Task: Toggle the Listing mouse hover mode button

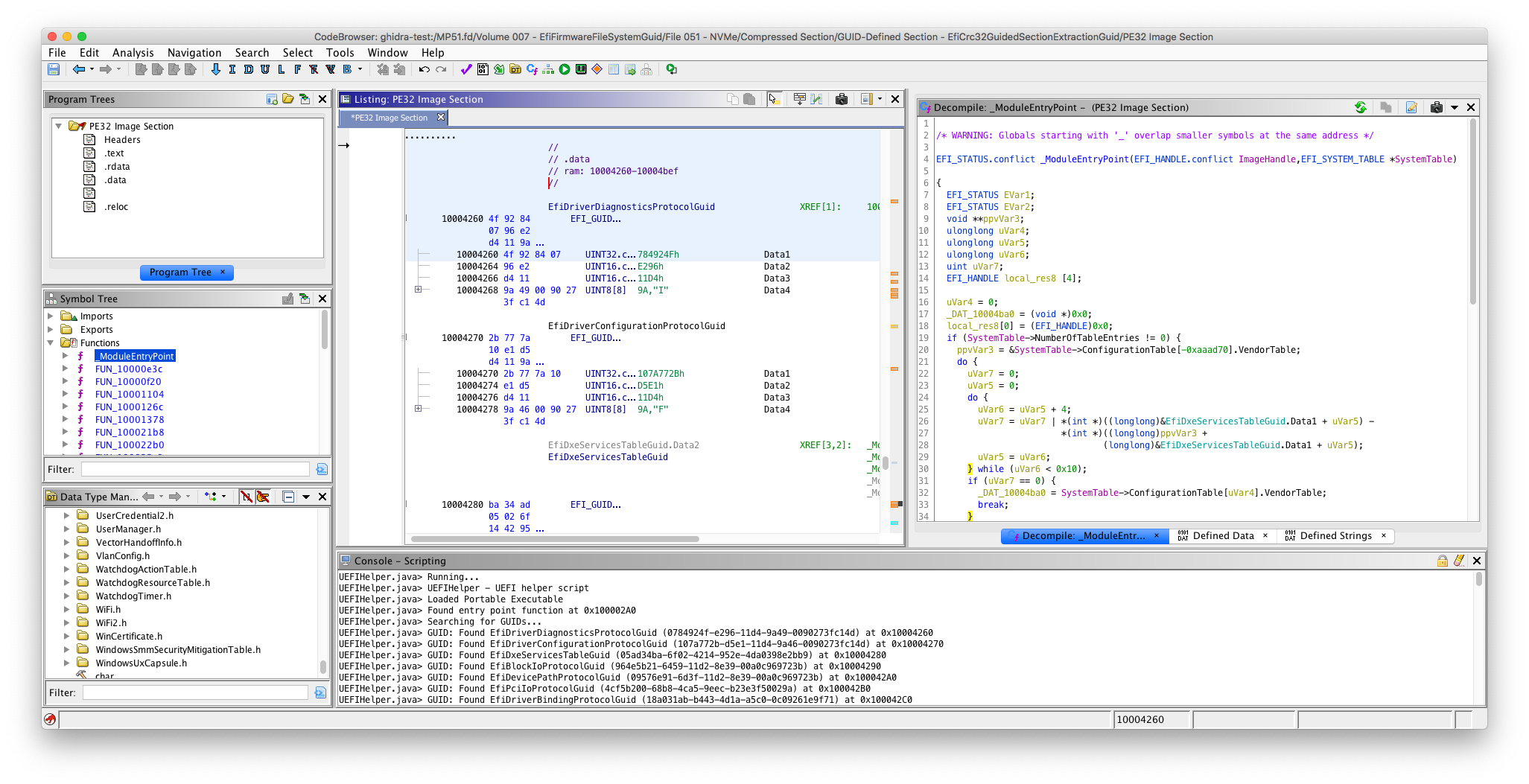Action: pos(774,99)
